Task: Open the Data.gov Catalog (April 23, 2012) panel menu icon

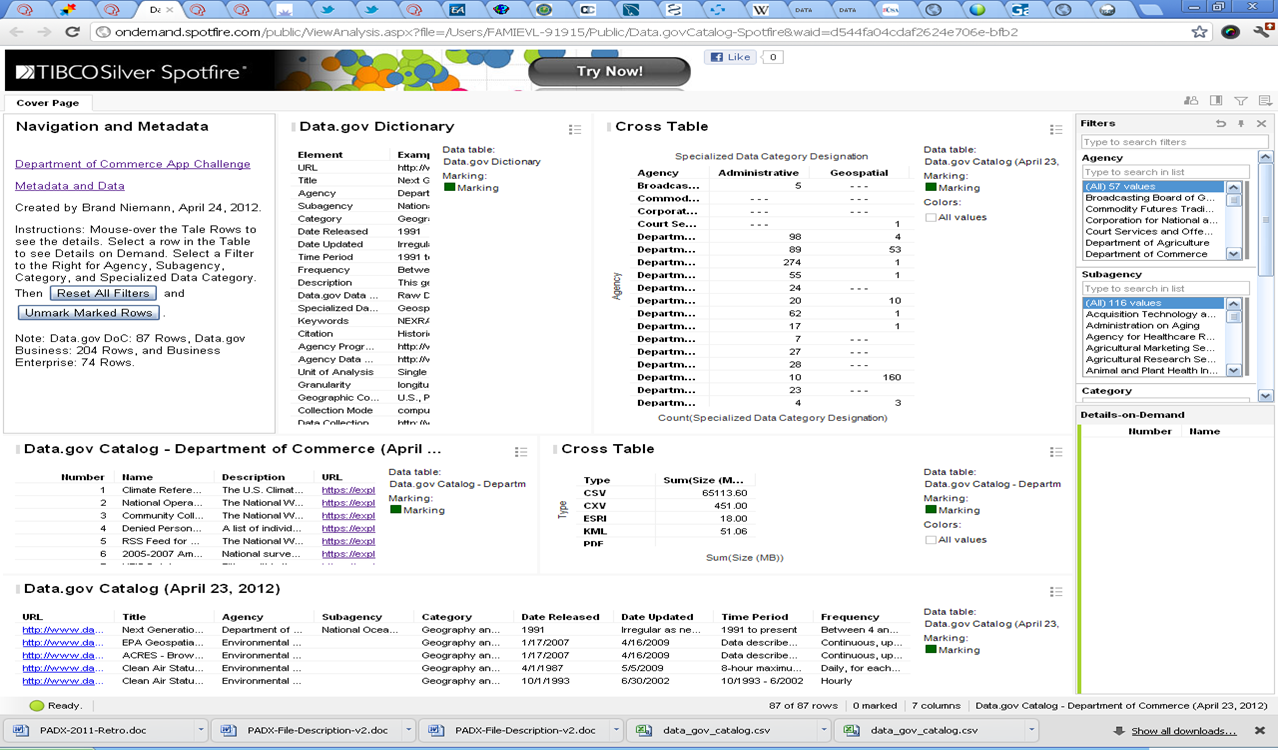Action: (1056, 592)
